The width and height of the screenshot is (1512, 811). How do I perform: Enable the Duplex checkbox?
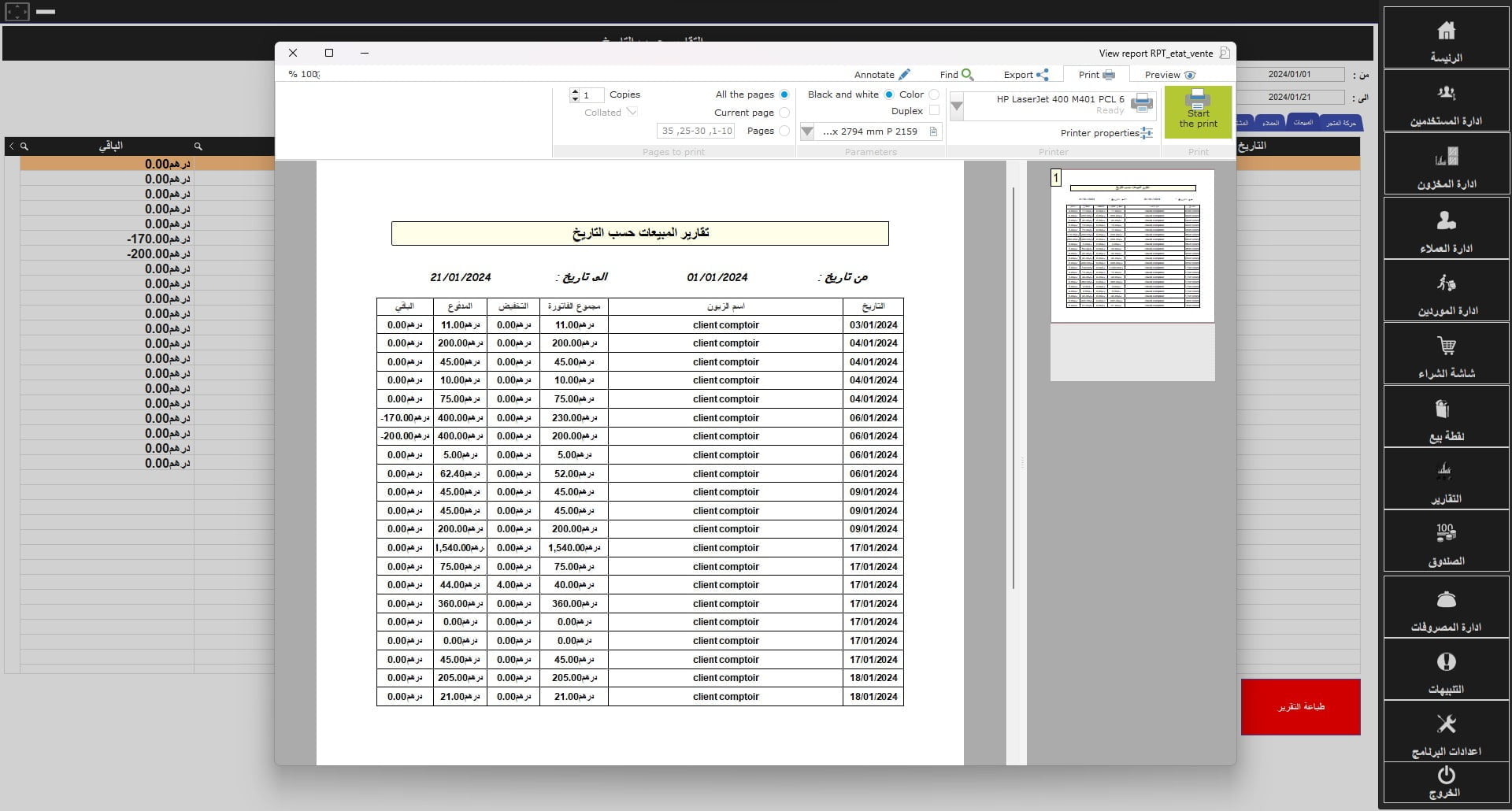point(934,111)
